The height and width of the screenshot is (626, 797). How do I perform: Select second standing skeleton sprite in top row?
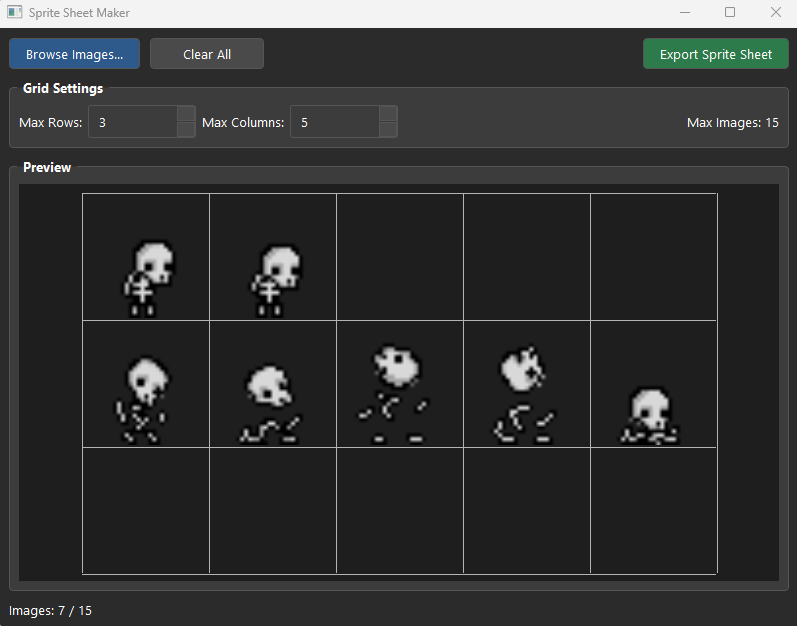pyautogui.click(x=274, y=280)
